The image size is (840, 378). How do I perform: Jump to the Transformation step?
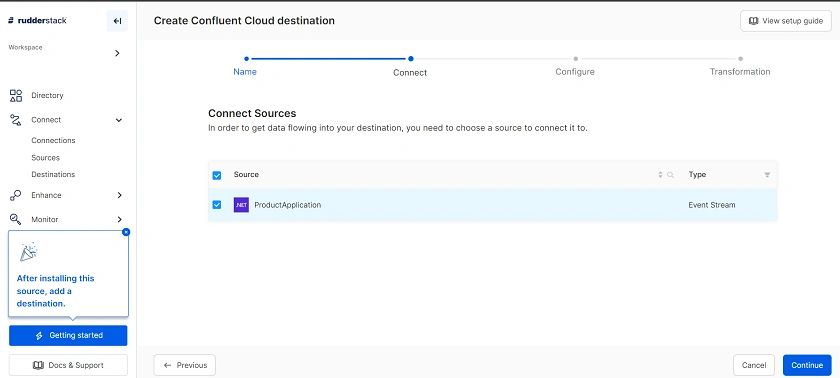pyautogui.click(x=740, y=72)
